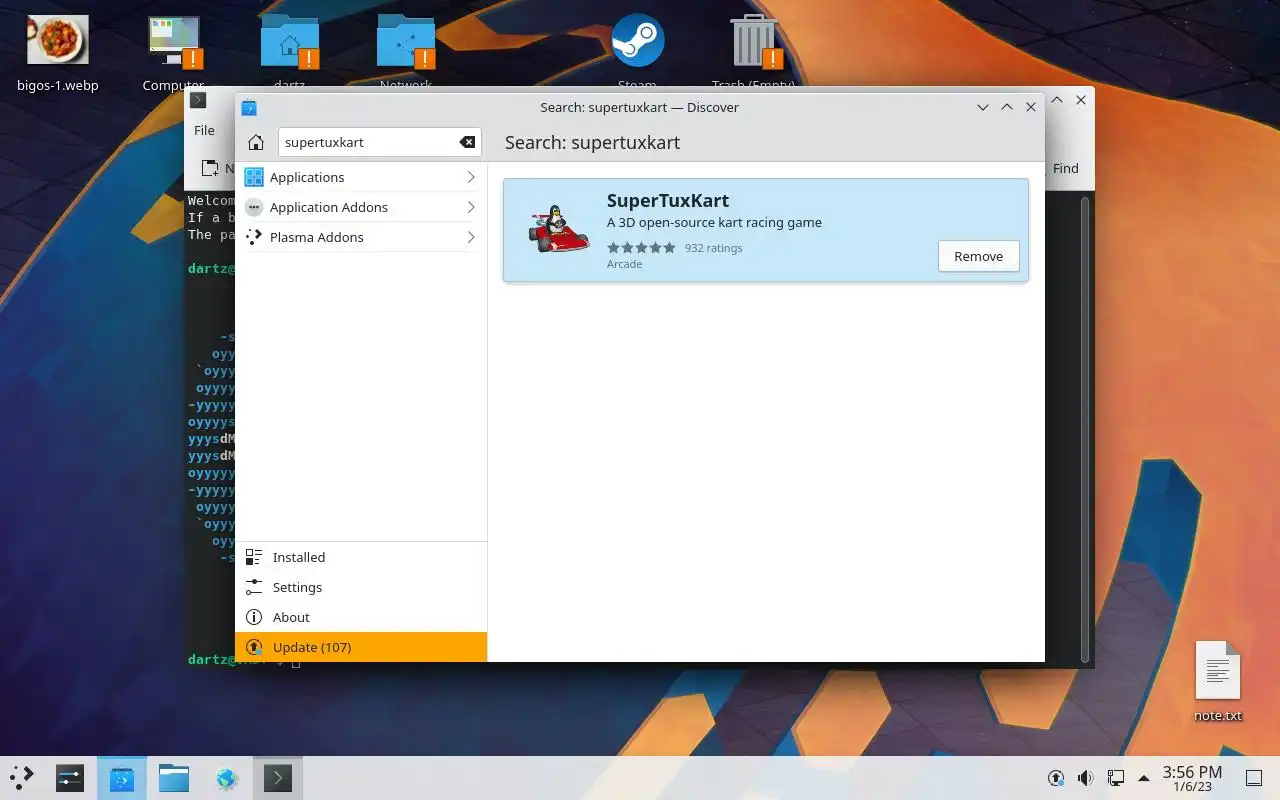Click the Arcade category label
This screenshot has width=1280, height=800.
624,264
